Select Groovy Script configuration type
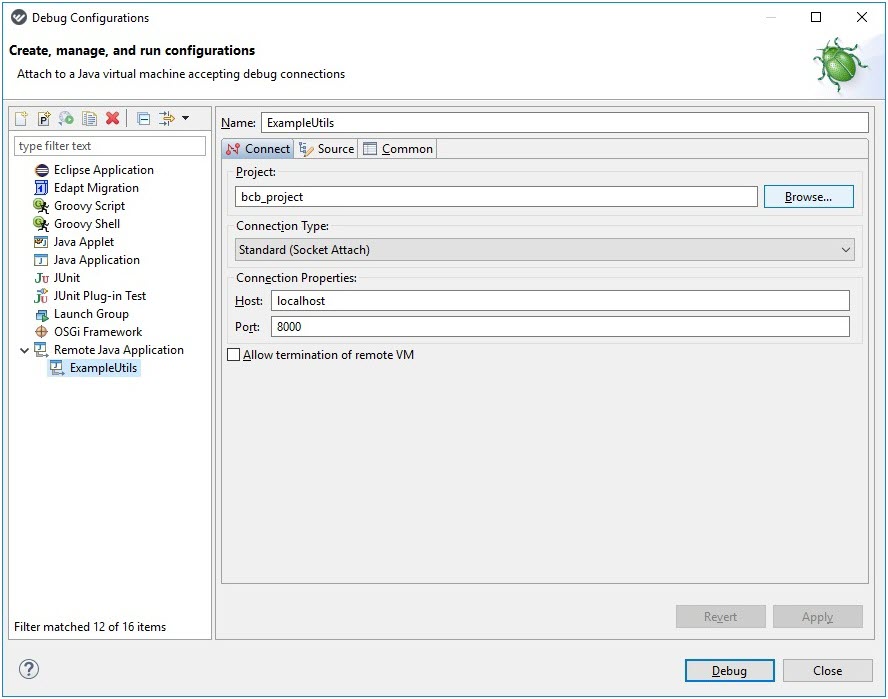This screenshot has width=888, height=699. click(89, 206)
